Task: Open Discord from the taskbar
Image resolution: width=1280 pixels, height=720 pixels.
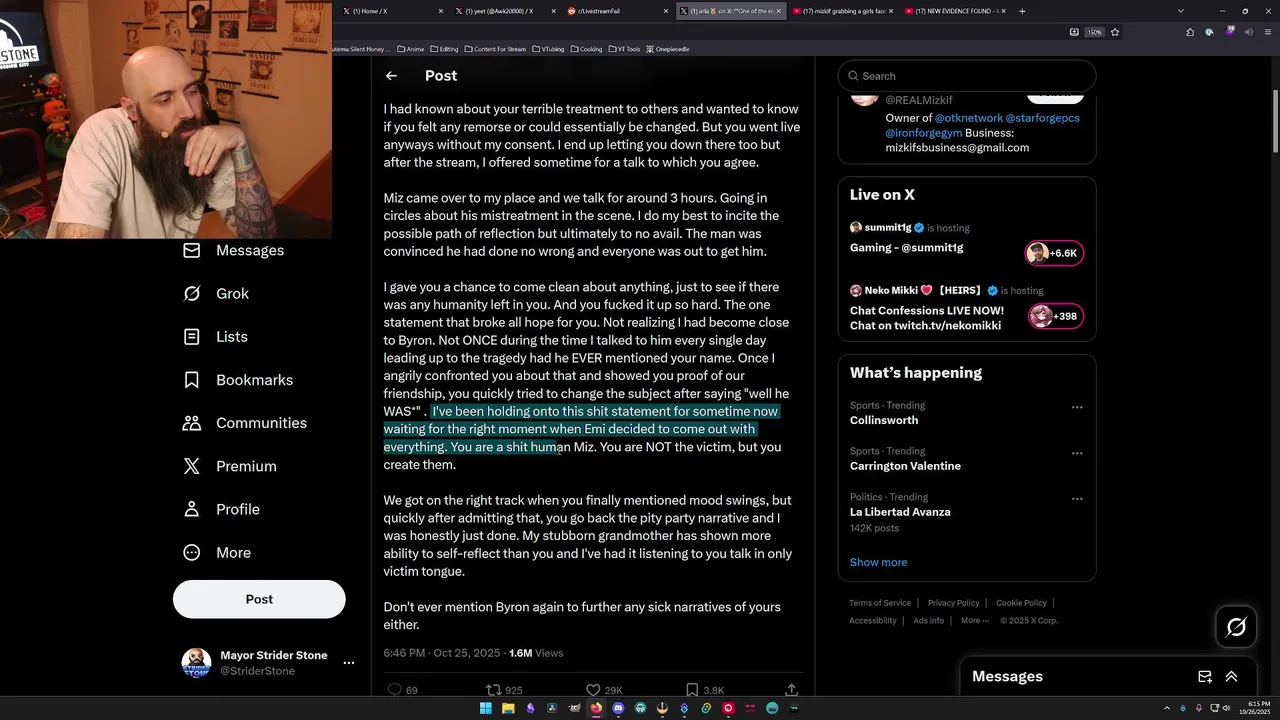Action: point(618,708)
